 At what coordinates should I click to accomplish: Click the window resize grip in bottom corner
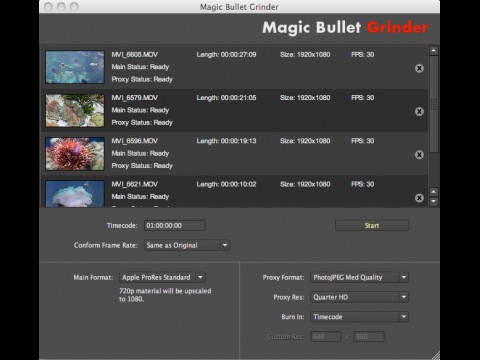pos(435,355)
